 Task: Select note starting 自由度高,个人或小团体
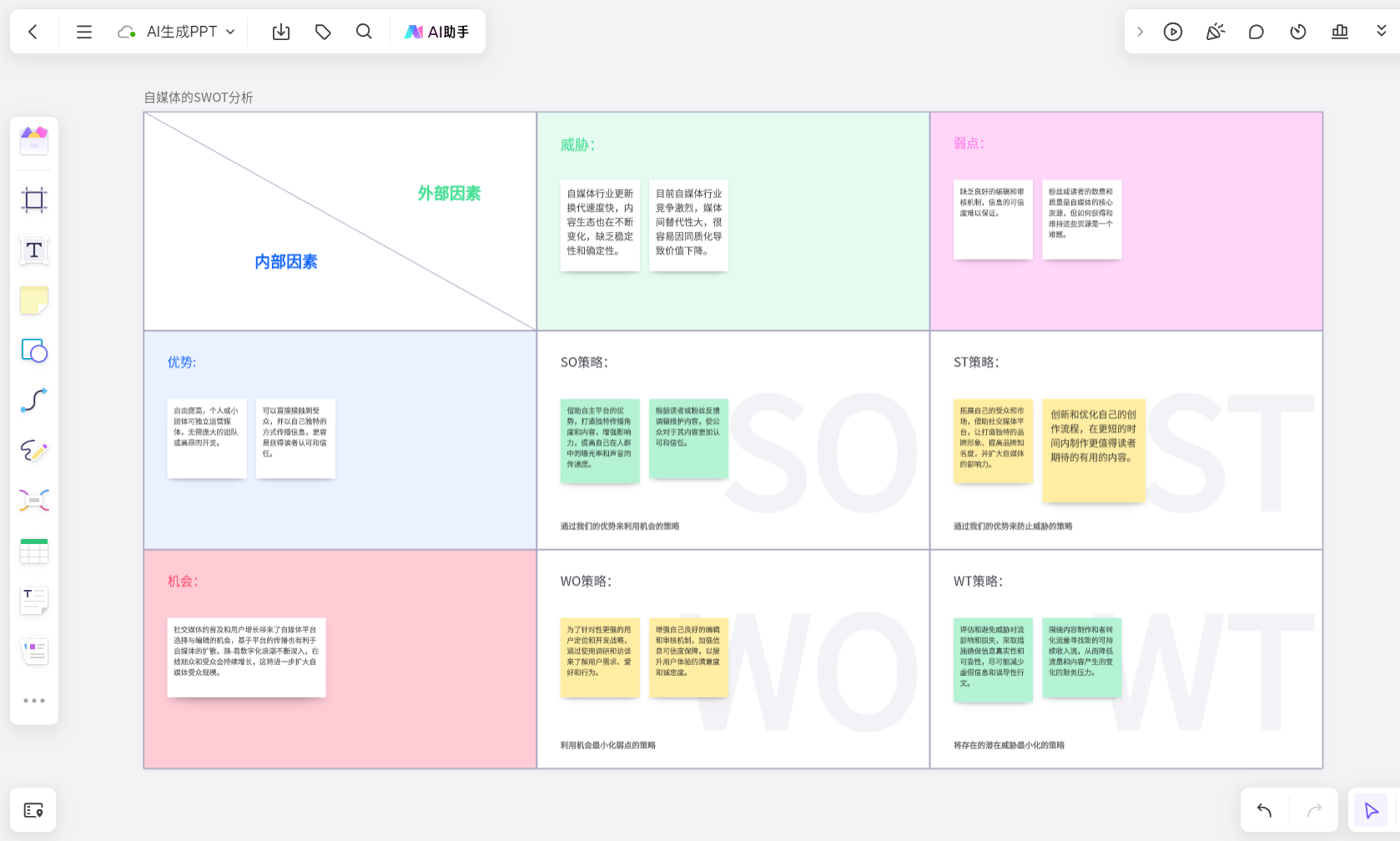[207, 439]
